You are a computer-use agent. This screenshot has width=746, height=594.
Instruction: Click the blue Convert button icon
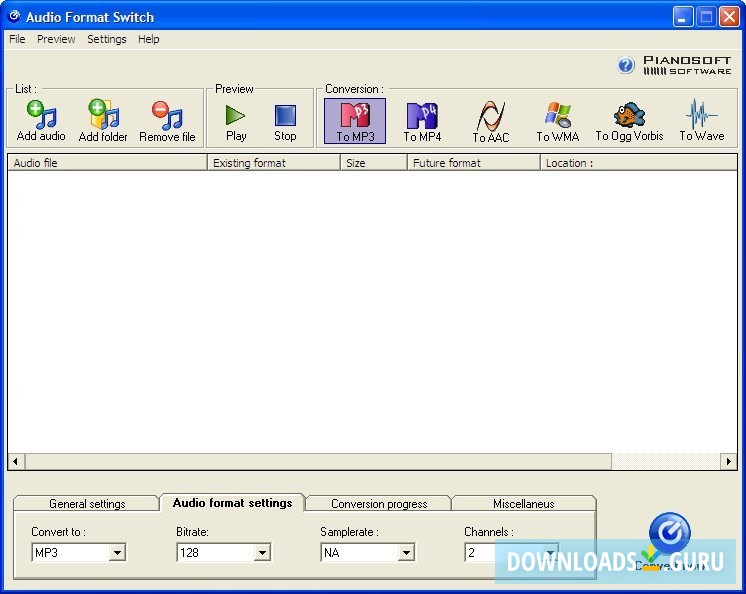pyautogui.click(x=669, y=532)
